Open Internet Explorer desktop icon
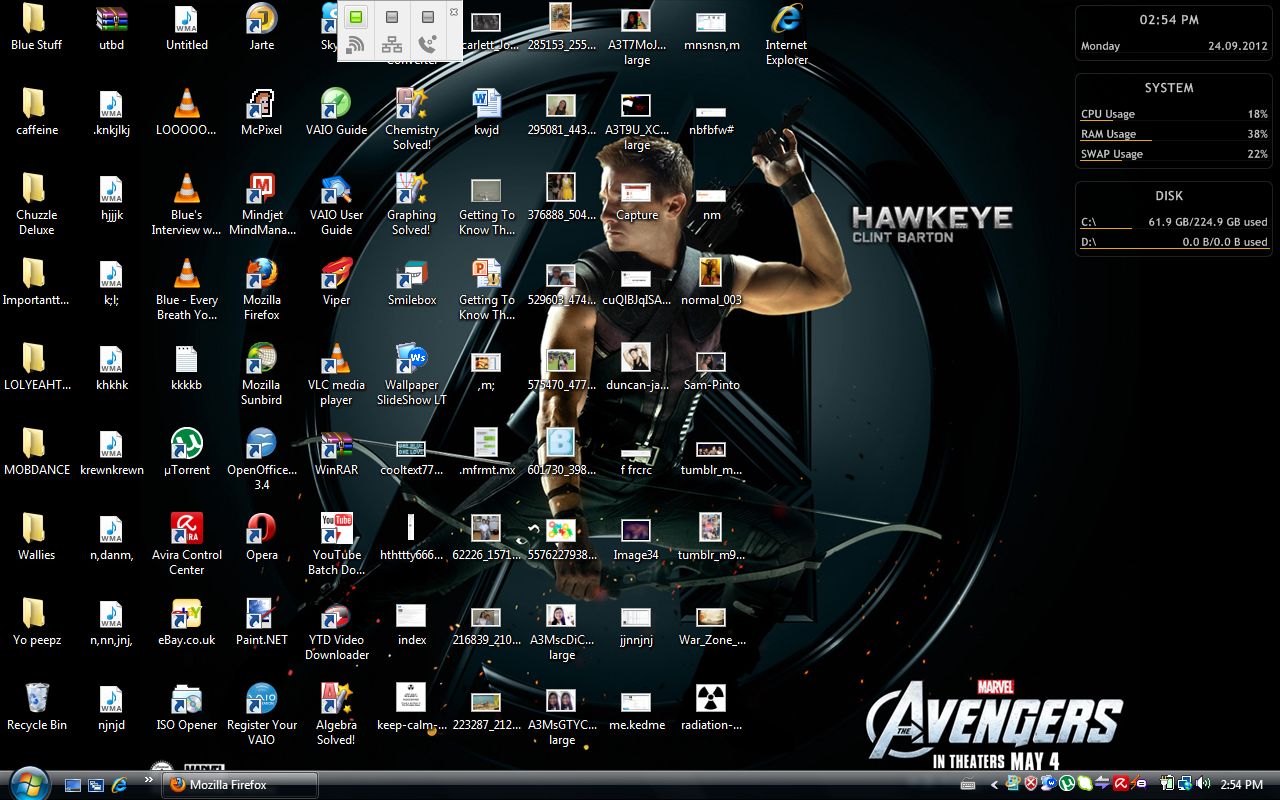This screenshot has height=800, width=1280. click(x=786, y=20)
